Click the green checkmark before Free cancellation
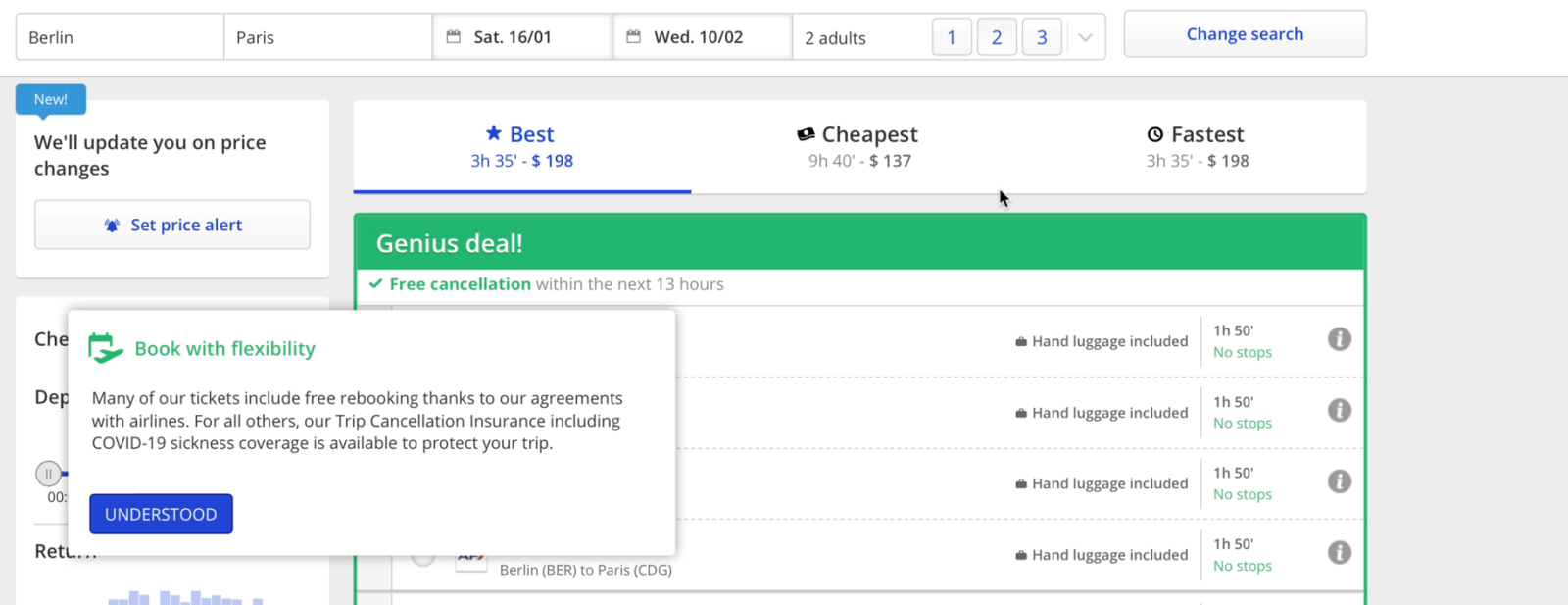Screen dimensions: 1568x605 (375, 284)
